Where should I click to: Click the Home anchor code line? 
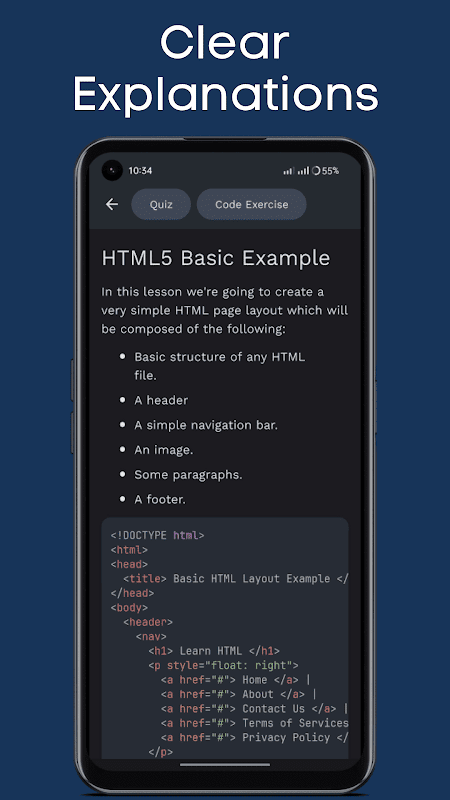pos(236,680)
